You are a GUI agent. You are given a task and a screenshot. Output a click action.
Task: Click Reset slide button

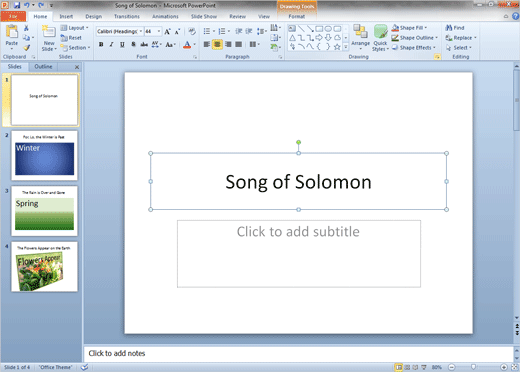[x=71, y=38]
